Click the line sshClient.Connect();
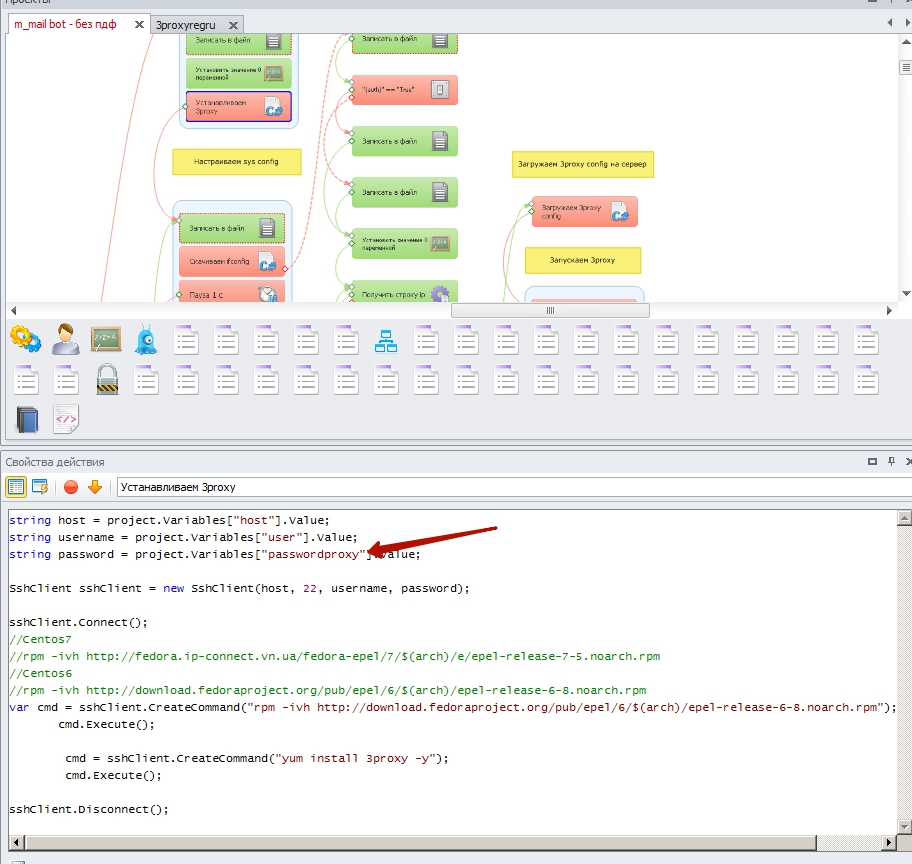 pyautogui.click(x=79, y=623)
